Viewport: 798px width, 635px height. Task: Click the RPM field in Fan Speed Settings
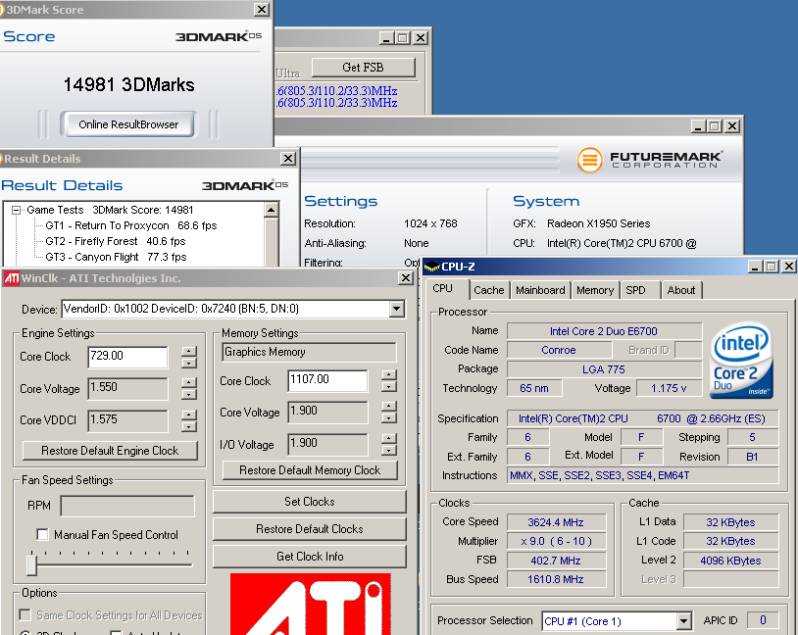pyautogui.click(x=127, y=506)
